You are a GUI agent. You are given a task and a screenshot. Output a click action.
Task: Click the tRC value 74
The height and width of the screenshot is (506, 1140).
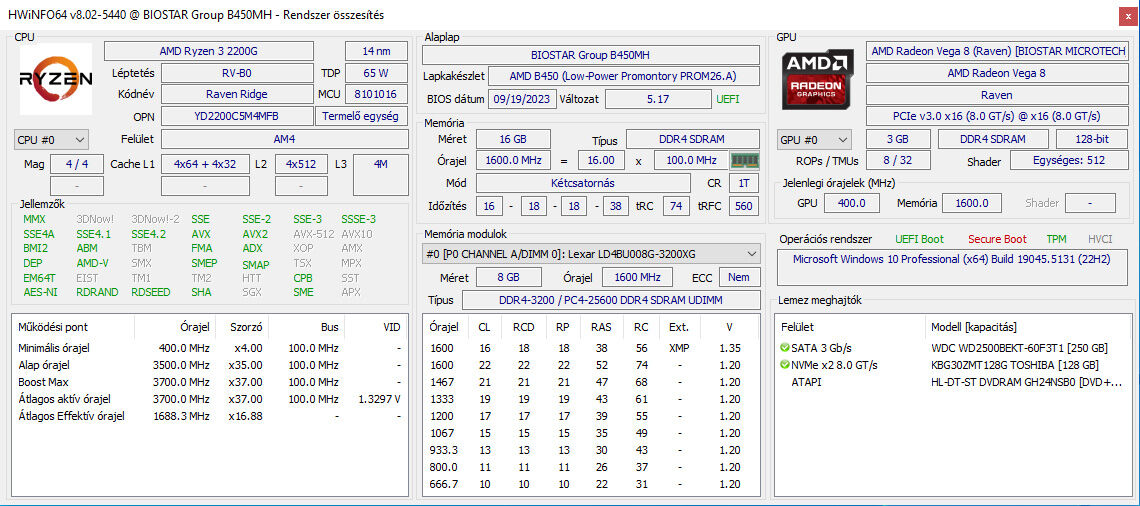(675, 206)
